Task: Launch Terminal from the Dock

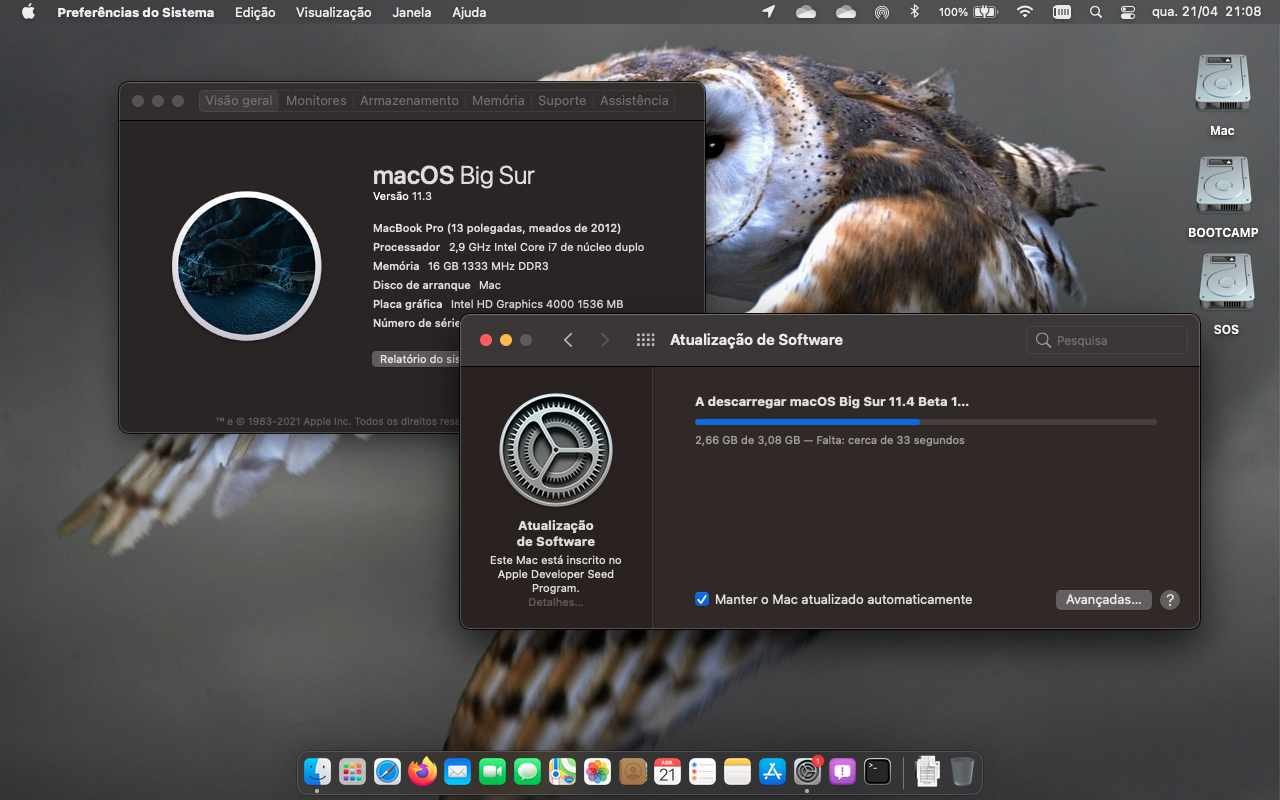Action: (877, 771)
